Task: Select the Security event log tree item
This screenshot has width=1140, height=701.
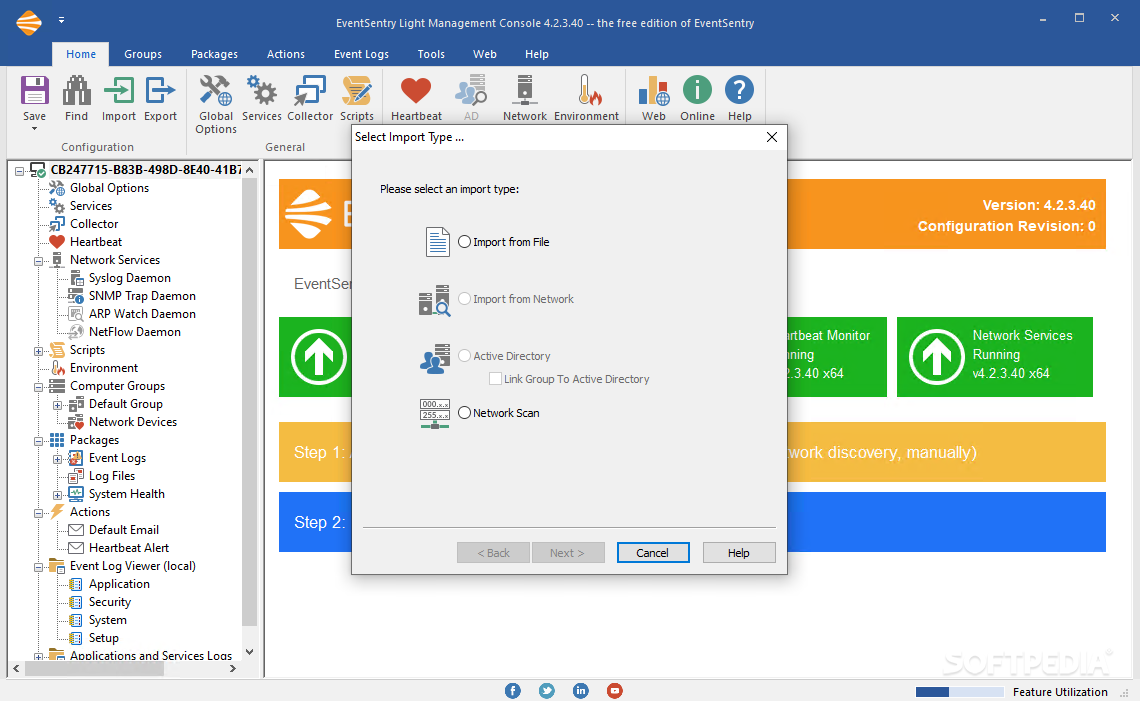Action: click(110, 602)
